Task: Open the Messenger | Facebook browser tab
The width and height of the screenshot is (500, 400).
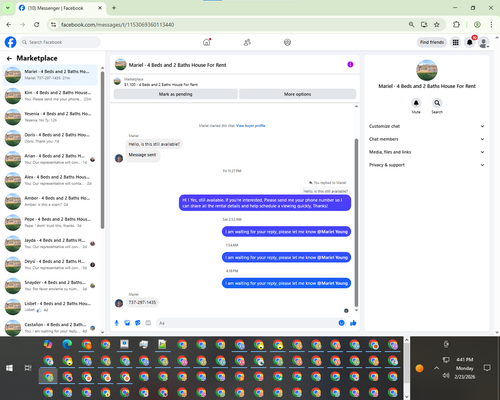Action: [x=61, y=8]
